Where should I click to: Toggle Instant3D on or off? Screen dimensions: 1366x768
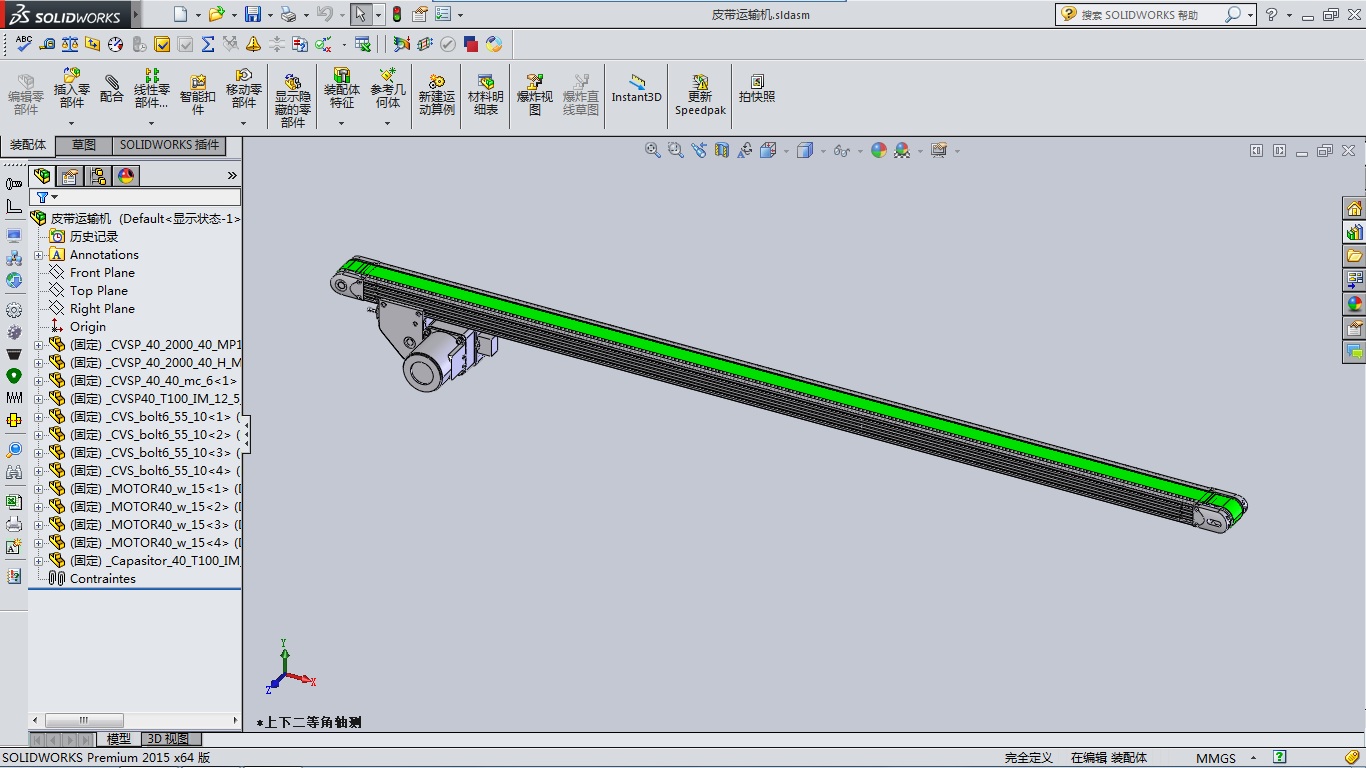pyautogui.click(x=637, y=88)
